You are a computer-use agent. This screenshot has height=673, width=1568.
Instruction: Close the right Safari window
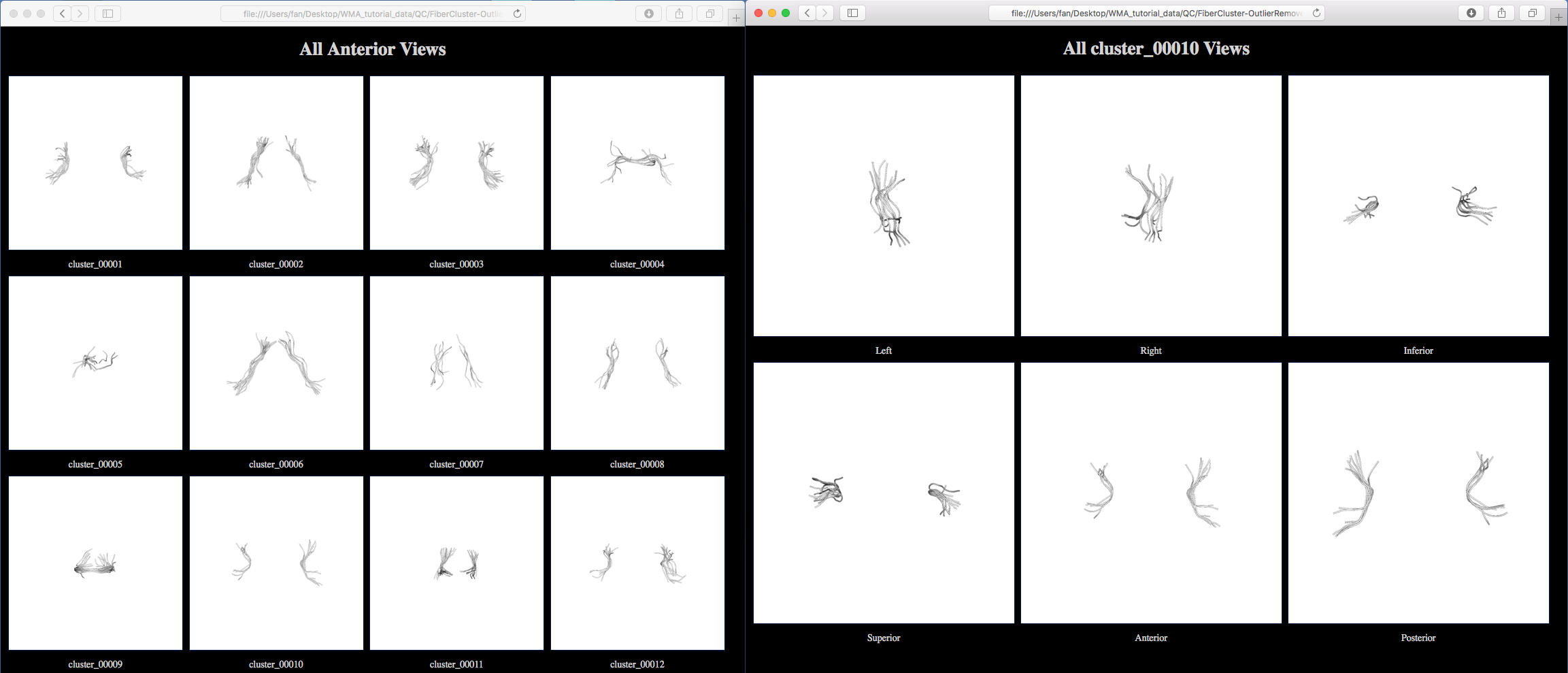click(758, 13)
